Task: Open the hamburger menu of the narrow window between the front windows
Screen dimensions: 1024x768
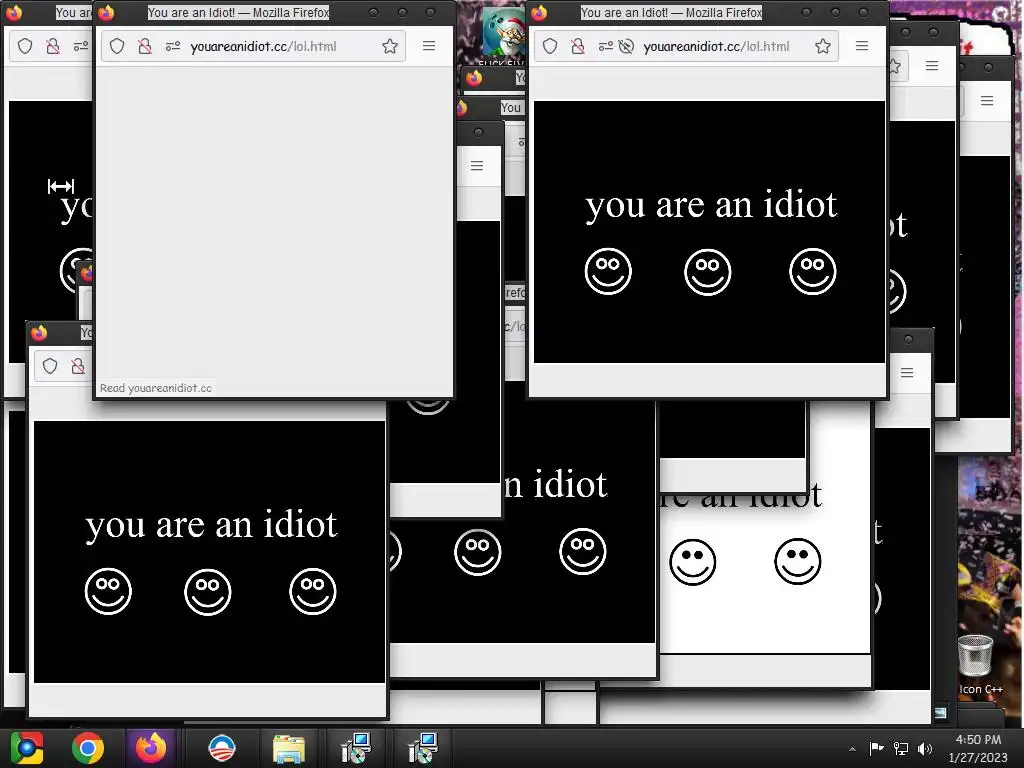Action: pyautogui.click(x=477, y=166)
